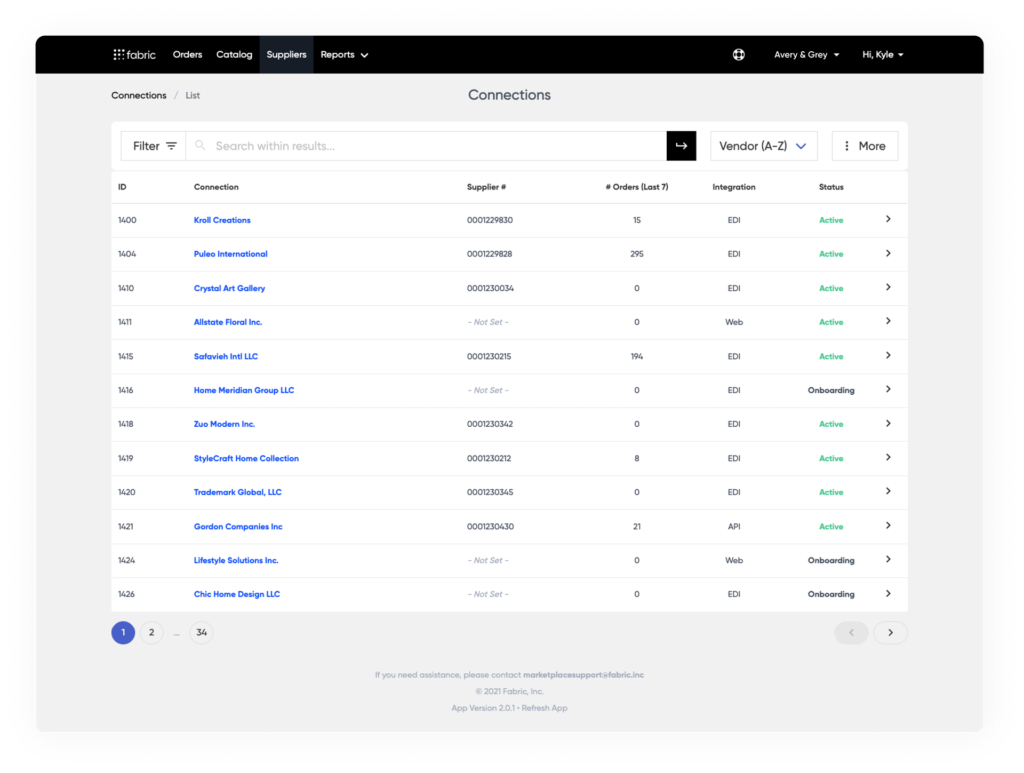Click the marketplacesupport@fabric.inc email link
Screen dimensions: 1024x773
[x=584, y=674]
